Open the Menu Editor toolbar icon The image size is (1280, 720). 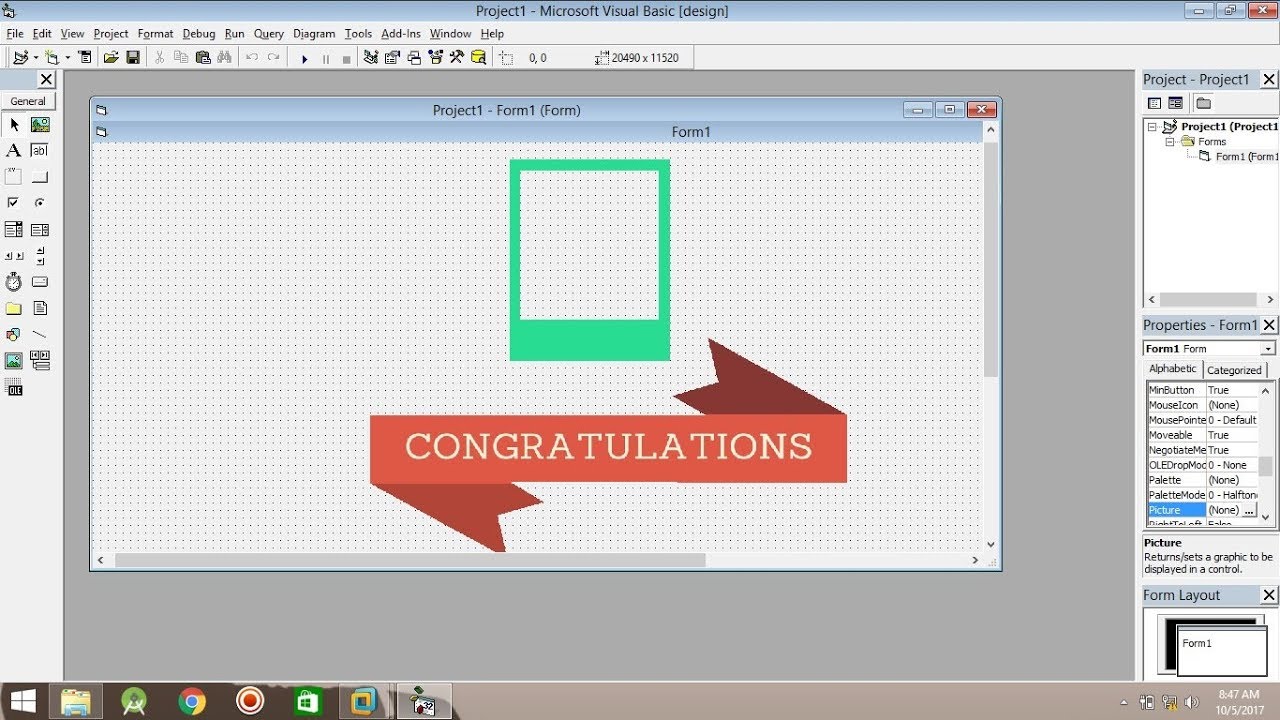click(x=85, y=58)
